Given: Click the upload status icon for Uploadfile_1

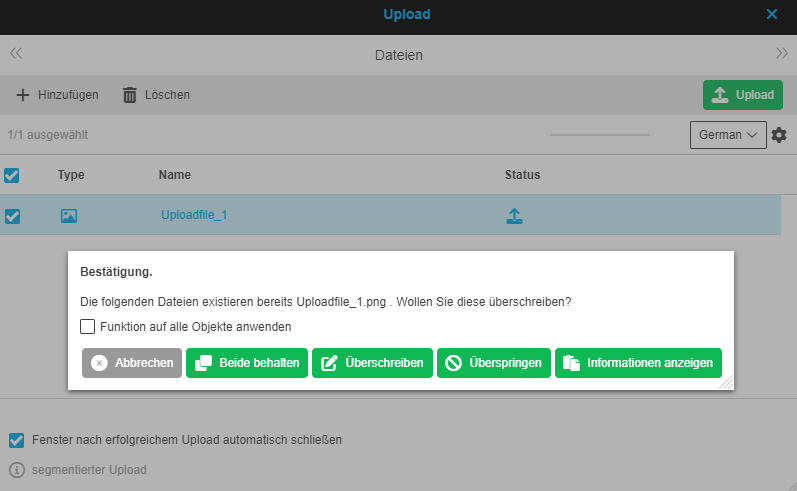Looking at the screenshot, I should point(514,216).
